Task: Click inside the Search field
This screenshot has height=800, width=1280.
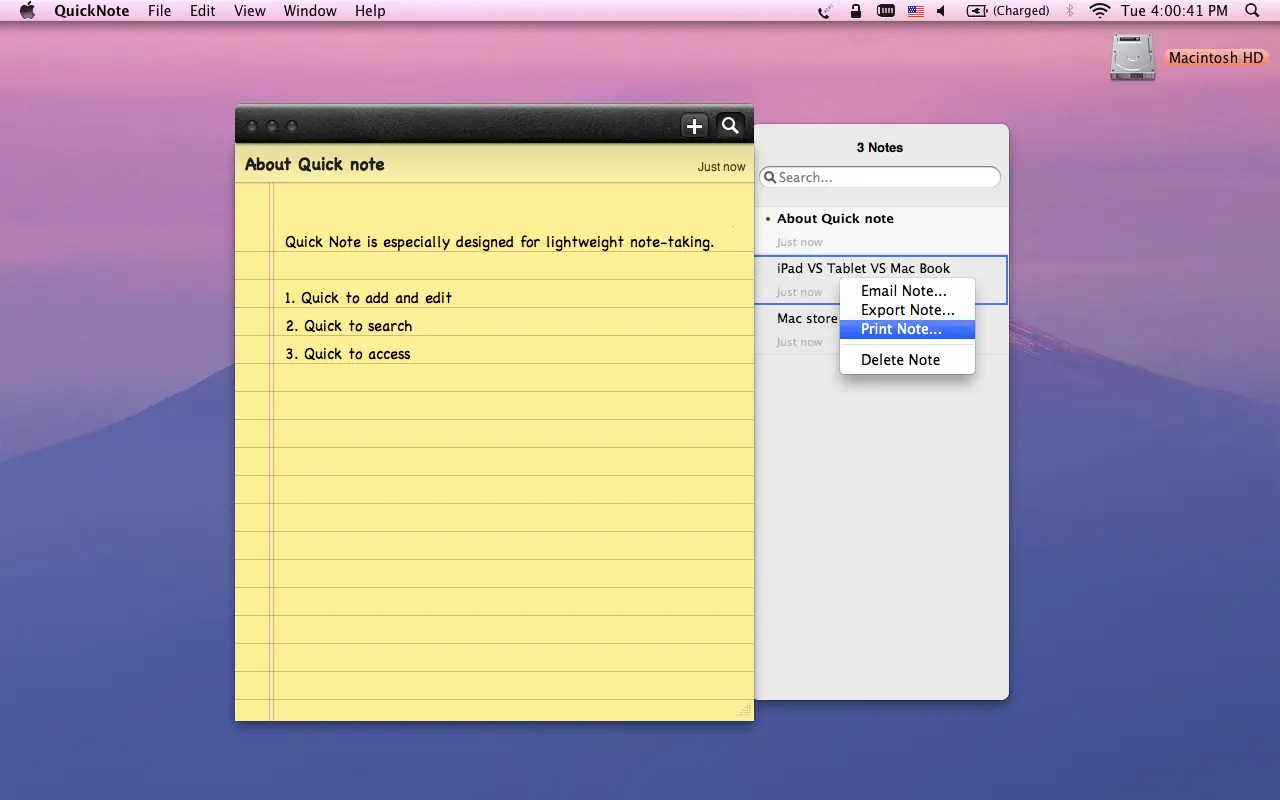Action: pyautogui.click(x=879, y=176)
